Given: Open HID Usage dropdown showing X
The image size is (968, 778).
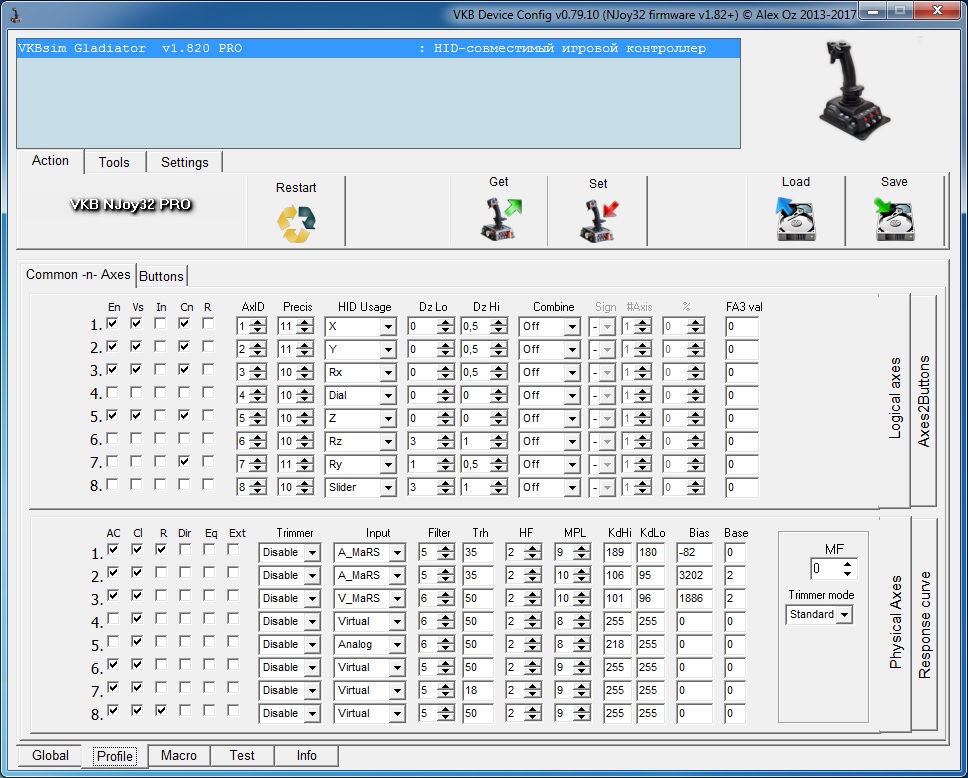Looking at the screenshot, I should (361, 327).
